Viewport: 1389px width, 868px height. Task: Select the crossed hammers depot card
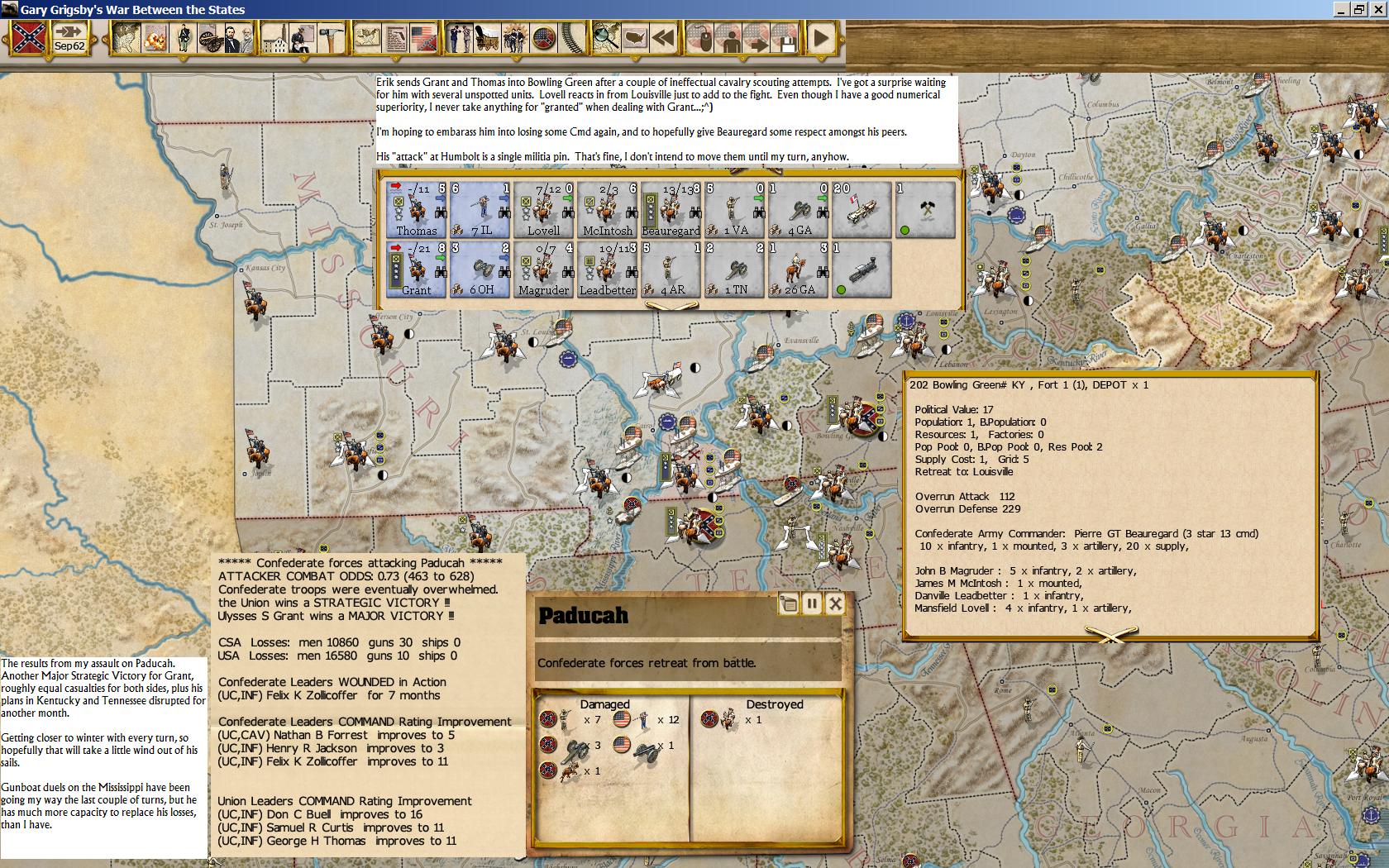926,210
